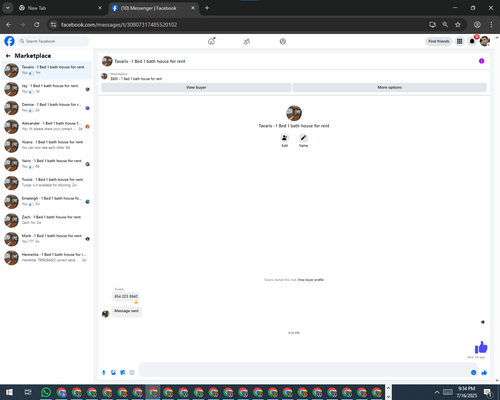Click the More options button

pos(389,87)
